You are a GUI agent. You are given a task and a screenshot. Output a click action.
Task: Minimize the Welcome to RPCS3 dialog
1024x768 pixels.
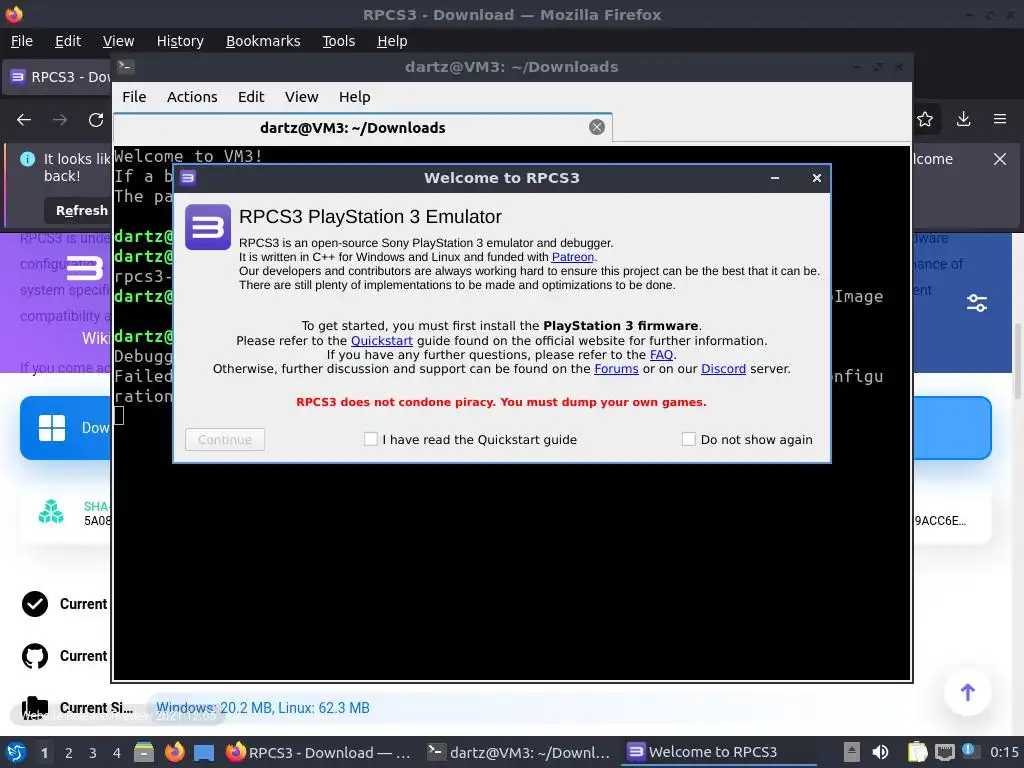tap(775, 178)
